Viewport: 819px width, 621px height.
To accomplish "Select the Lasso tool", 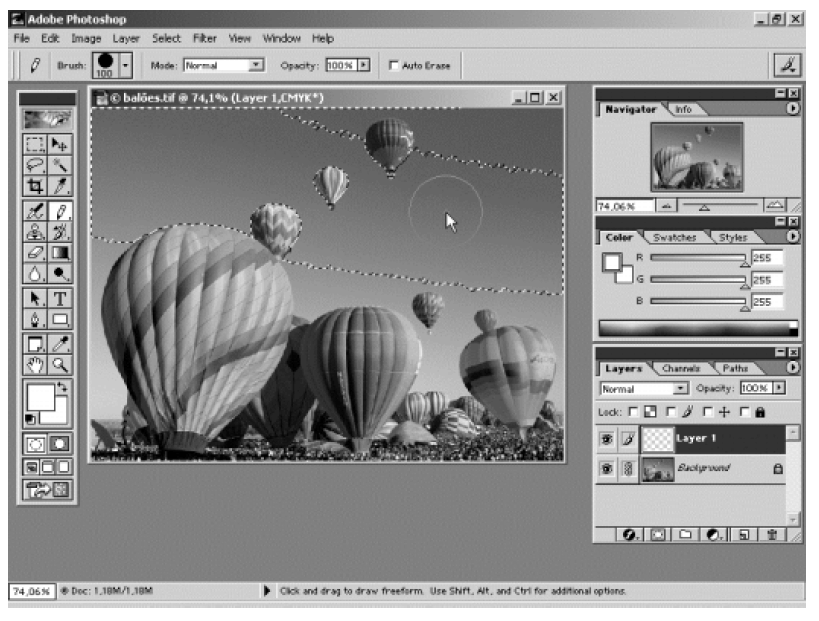I will coord(36,166).
